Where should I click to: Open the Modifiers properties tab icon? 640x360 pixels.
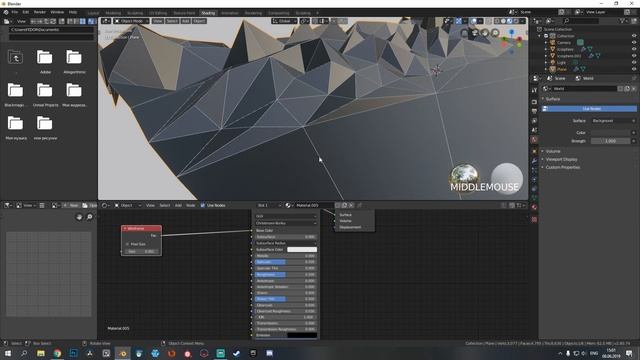click(534, 161)
